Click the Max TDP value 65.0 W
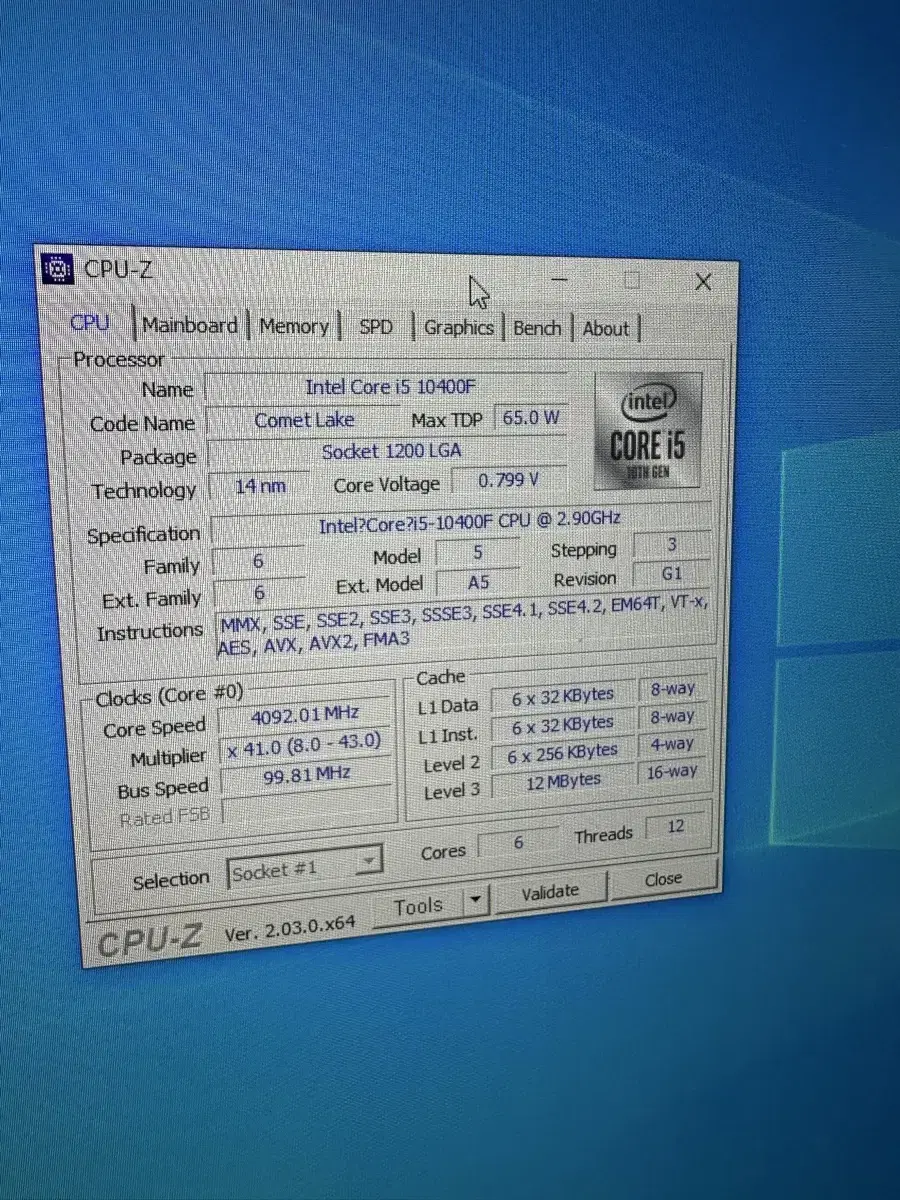 click(x=531, y=418)
